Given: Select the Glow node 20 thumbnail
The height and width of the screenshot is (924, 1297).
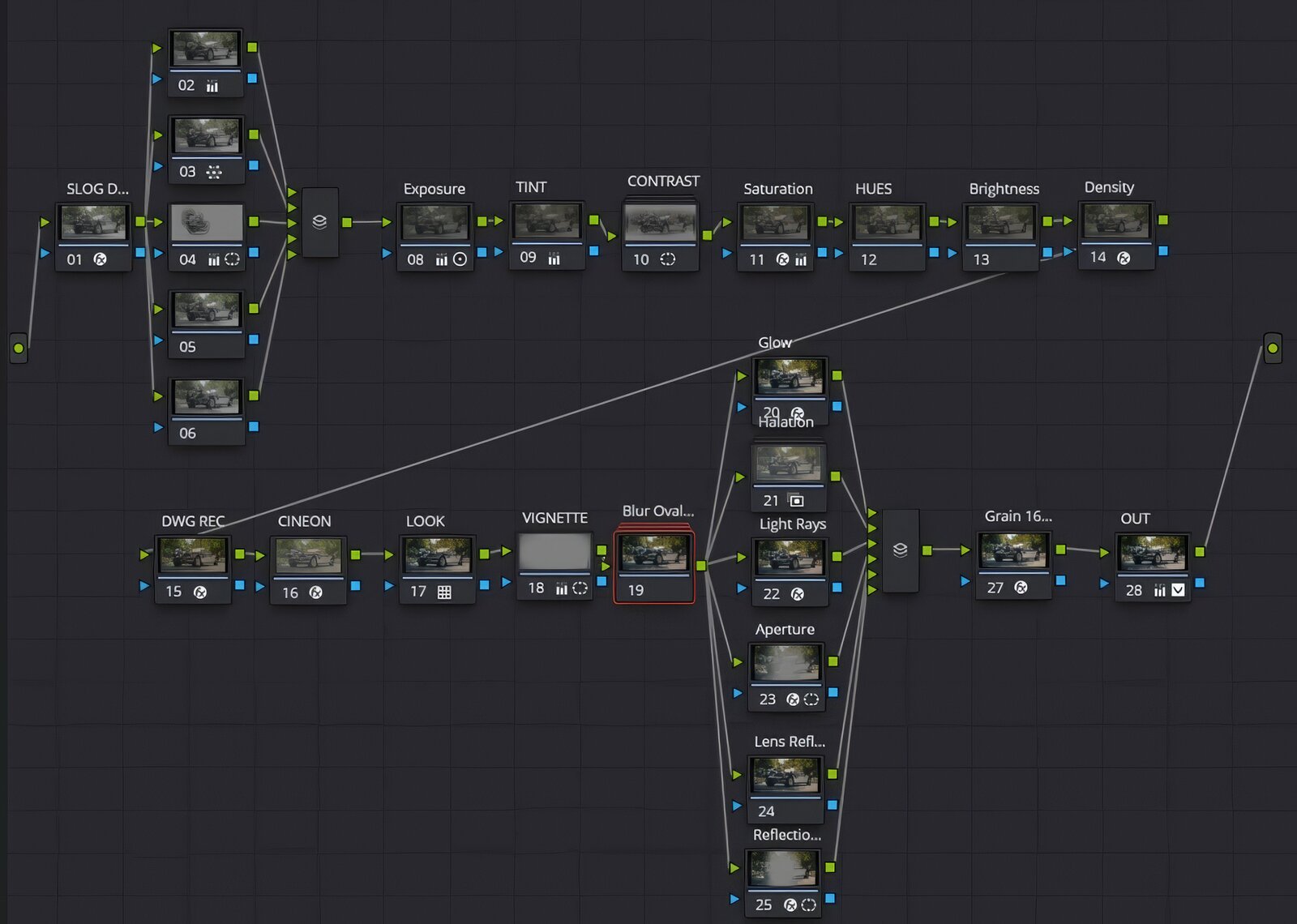Looking at the screenshot, I should point(790,376).
